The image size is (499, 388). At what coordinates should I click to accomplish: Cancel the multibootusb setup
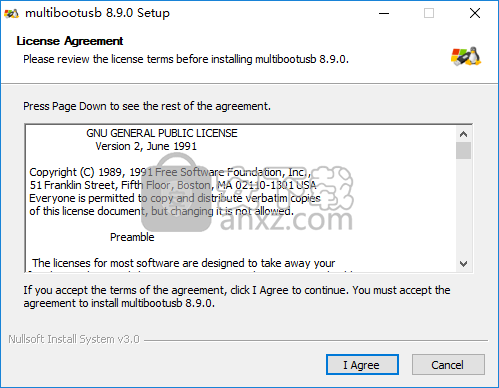[448, 365]
